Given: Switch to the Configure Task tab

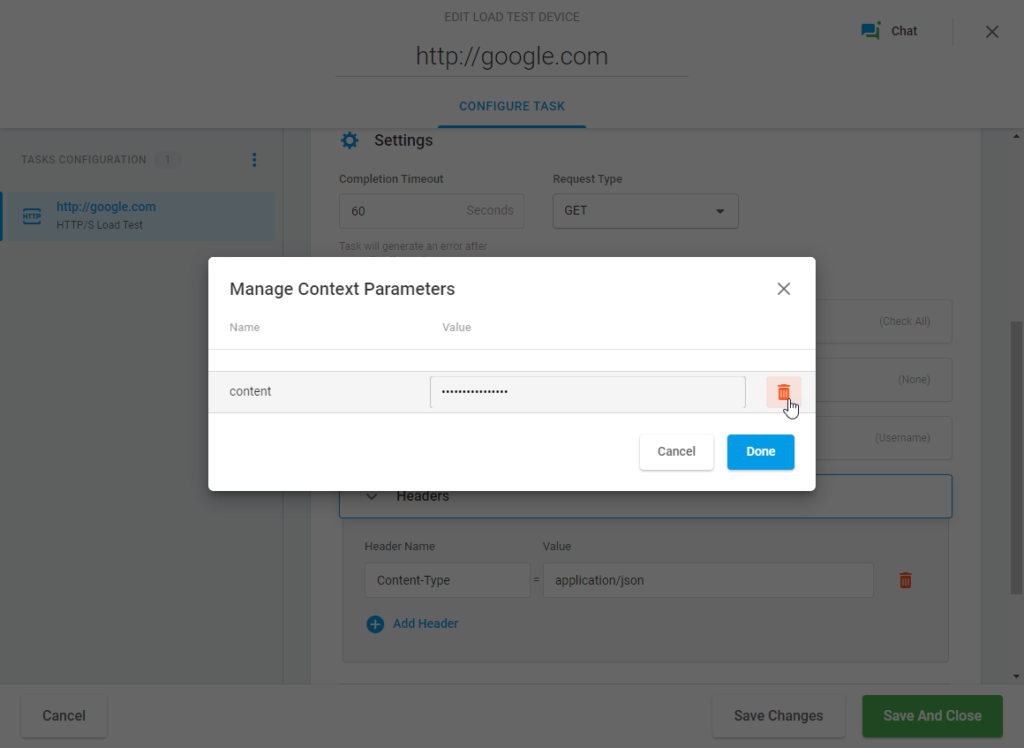Looking at the screenshot, I should coord(511,105).
